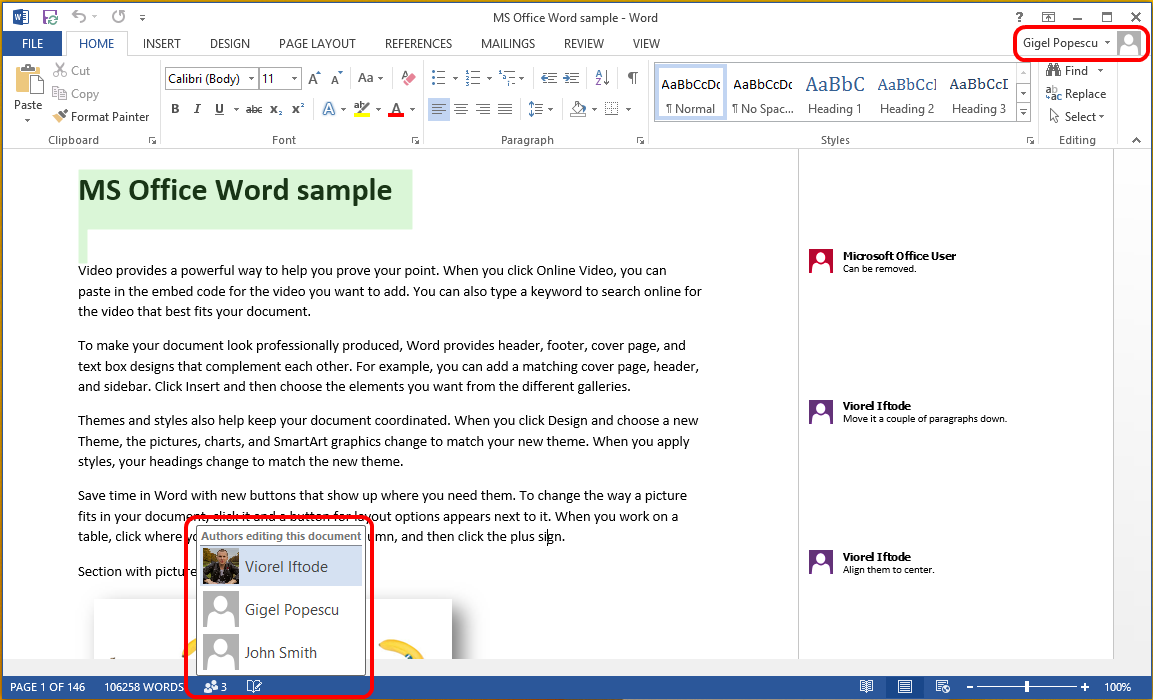Decrease paragraph indent
The width and height of the screenshot is (1153, 700).
549,78
